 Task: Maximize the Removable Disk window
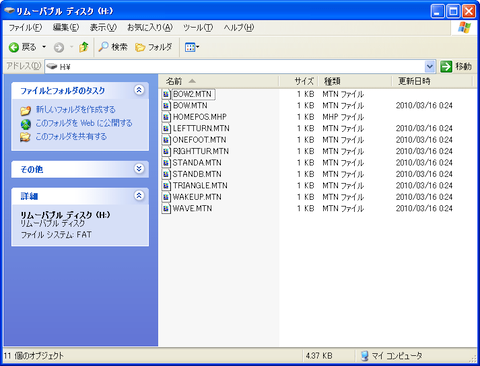(453, 11)
